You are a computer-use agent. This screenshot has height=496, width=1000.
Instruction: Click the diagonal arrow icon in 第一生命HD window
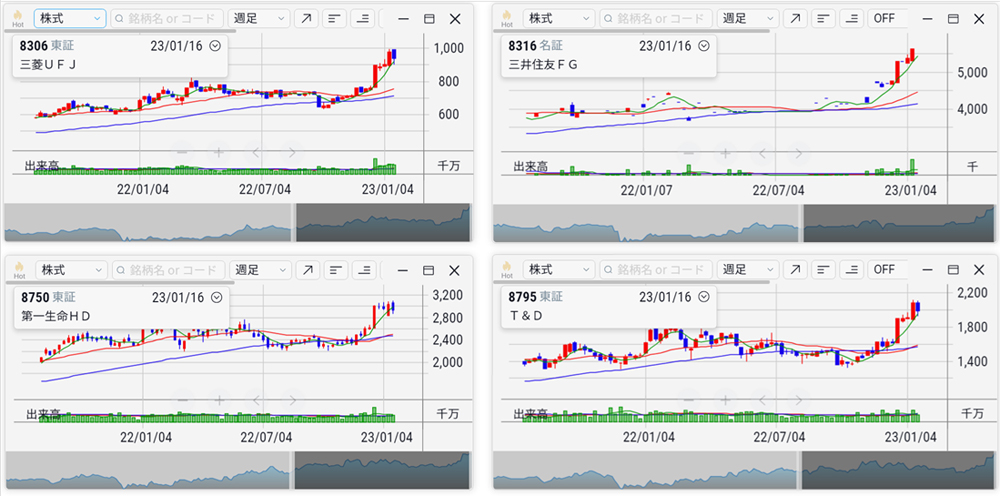pyautogui.click(x=307, y=270)
